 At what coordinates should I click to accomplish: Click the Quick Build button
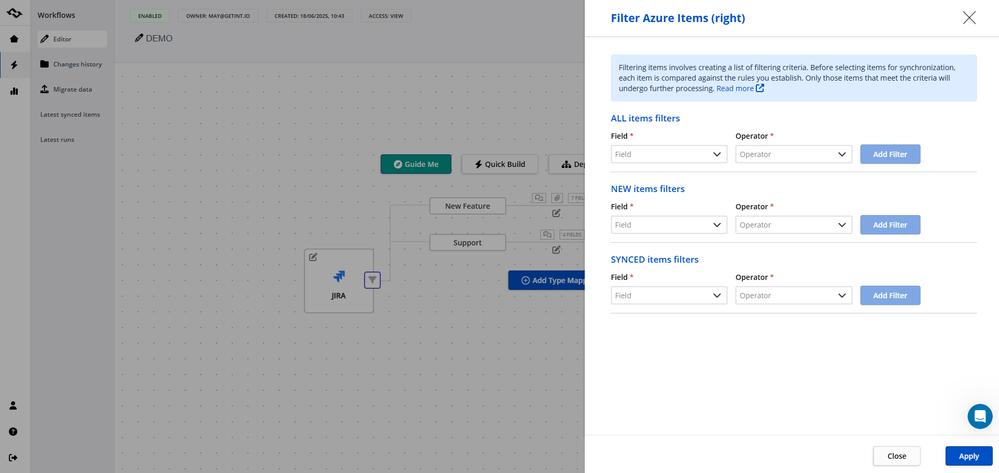coord(500,164)
